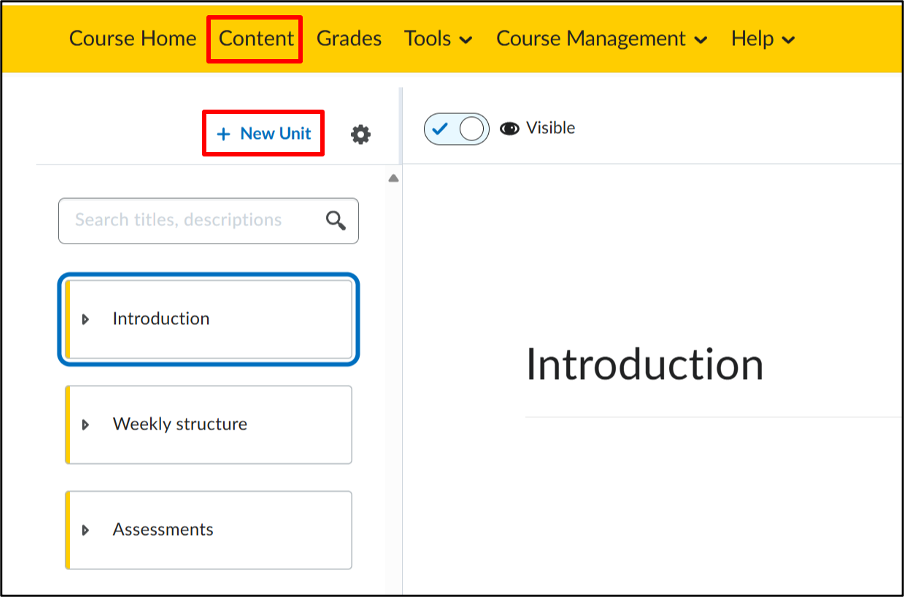
Task: Click the magnifying glass search icon
Action: [336, 220]
